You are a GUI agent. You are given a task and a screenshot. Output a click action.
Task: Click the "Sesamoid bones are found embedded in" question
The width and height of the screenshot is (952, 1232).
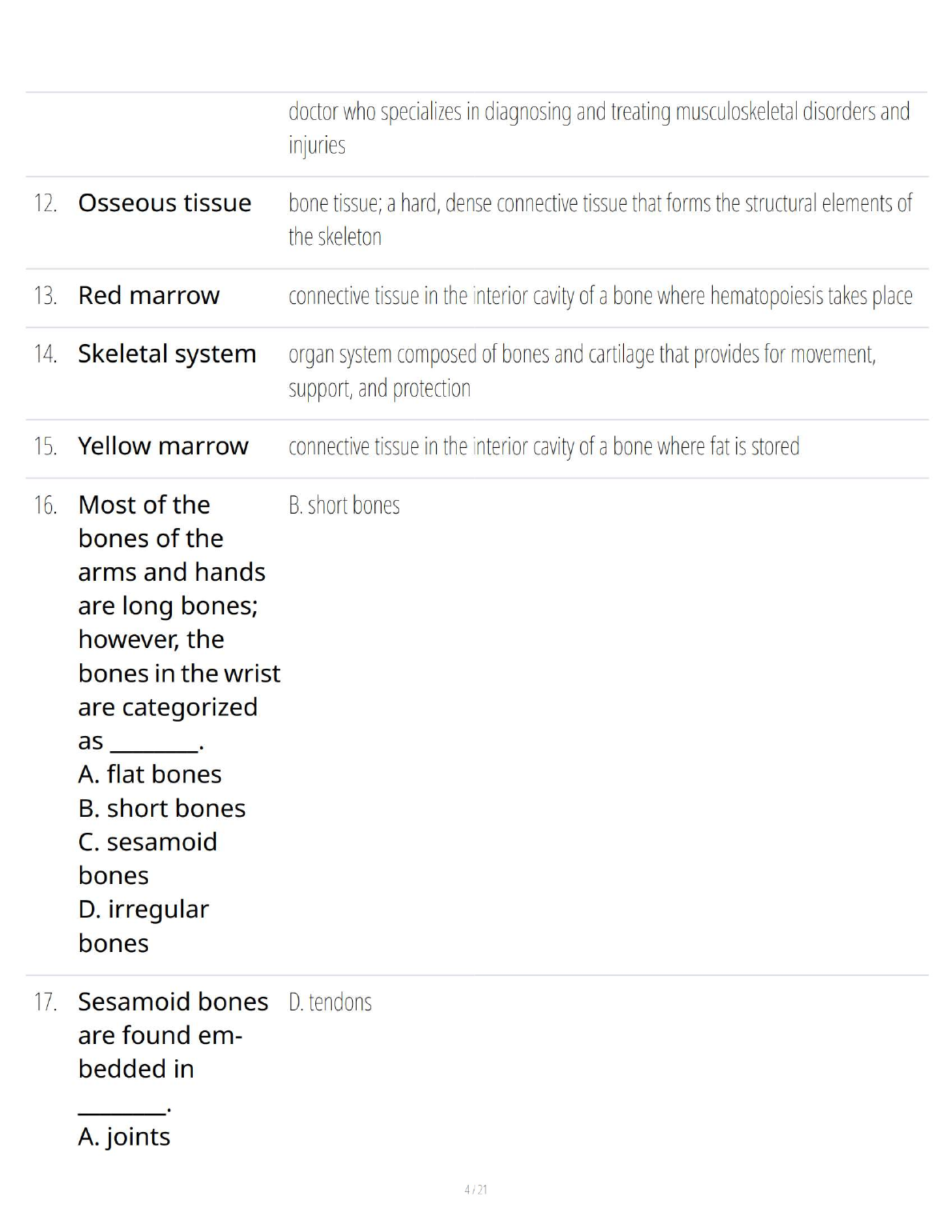(173, 1035)
